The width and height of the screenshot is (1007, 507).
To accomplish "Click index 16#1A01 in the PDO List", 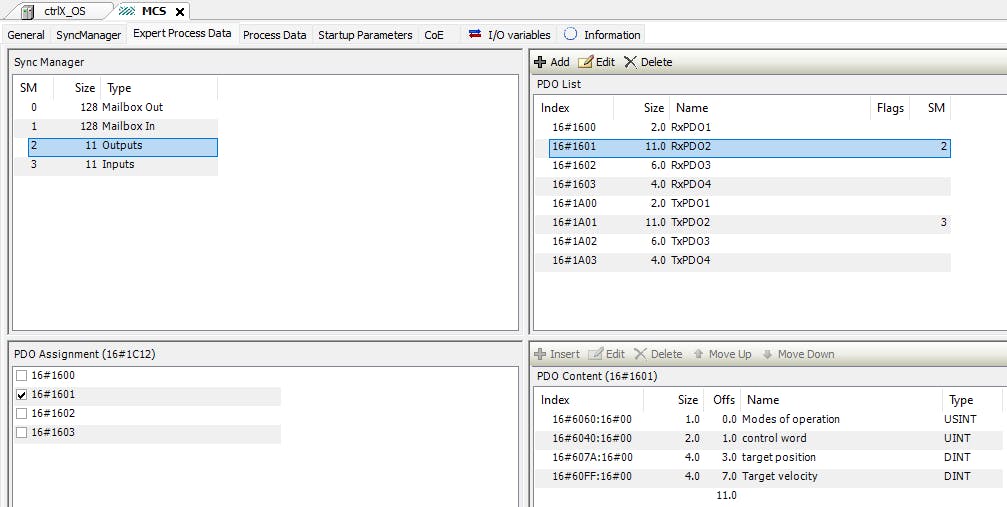I will [x=574, y=222].
